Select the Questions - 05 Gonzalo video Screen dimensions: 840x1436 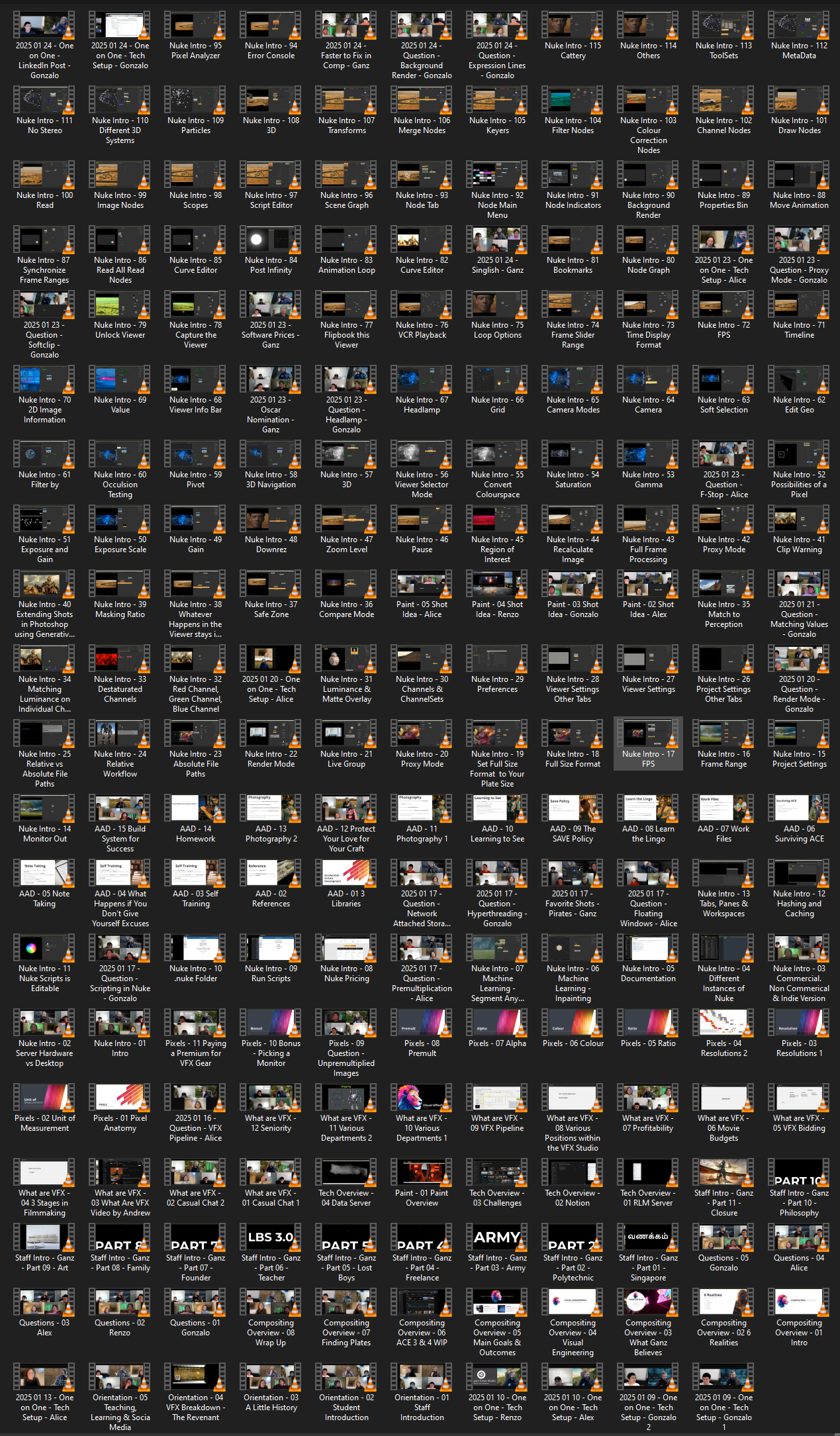723,1237
